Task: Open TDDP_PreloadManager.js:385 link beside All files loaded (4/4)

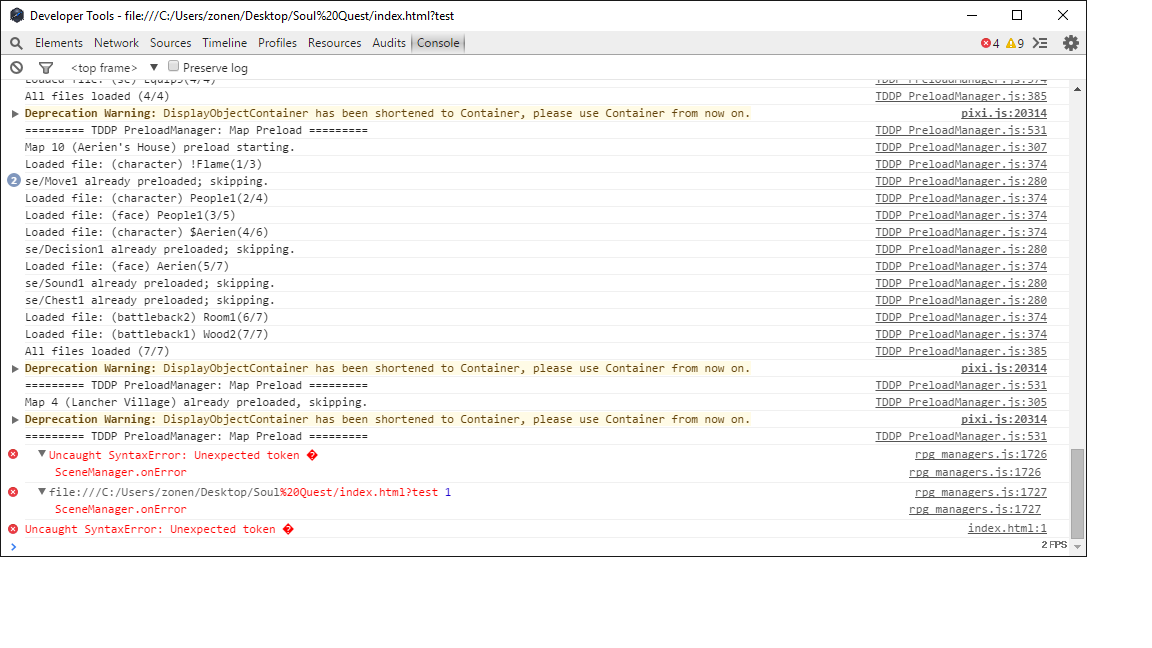Action: (x=961, y=96)
